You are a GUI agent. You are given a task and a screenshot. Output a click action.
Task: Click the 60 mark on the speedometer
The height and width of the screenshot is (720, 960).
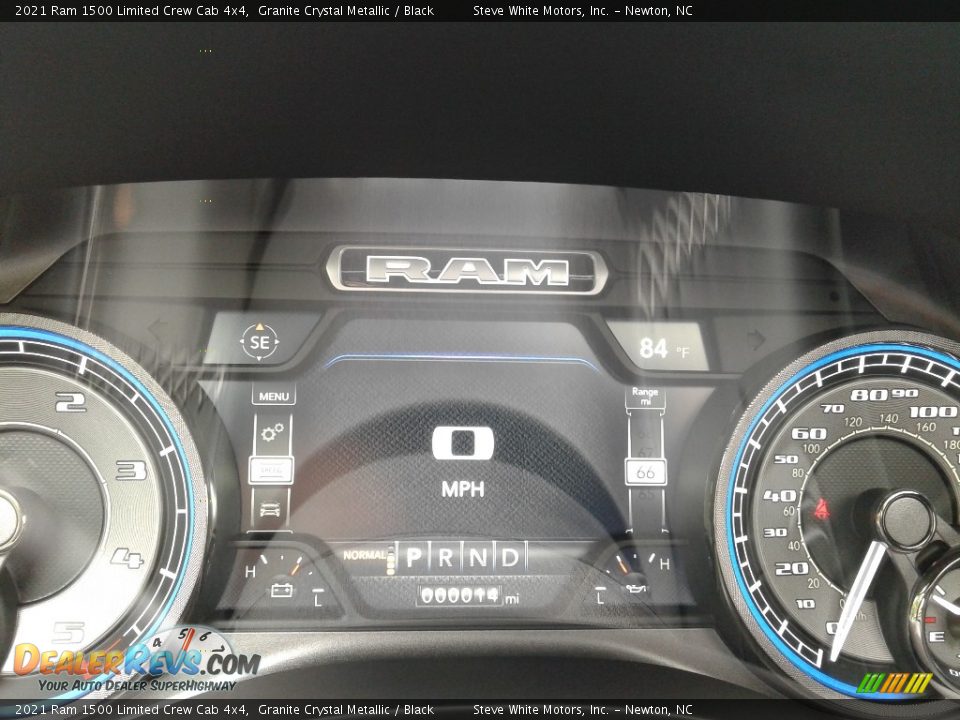pos(809,433)
